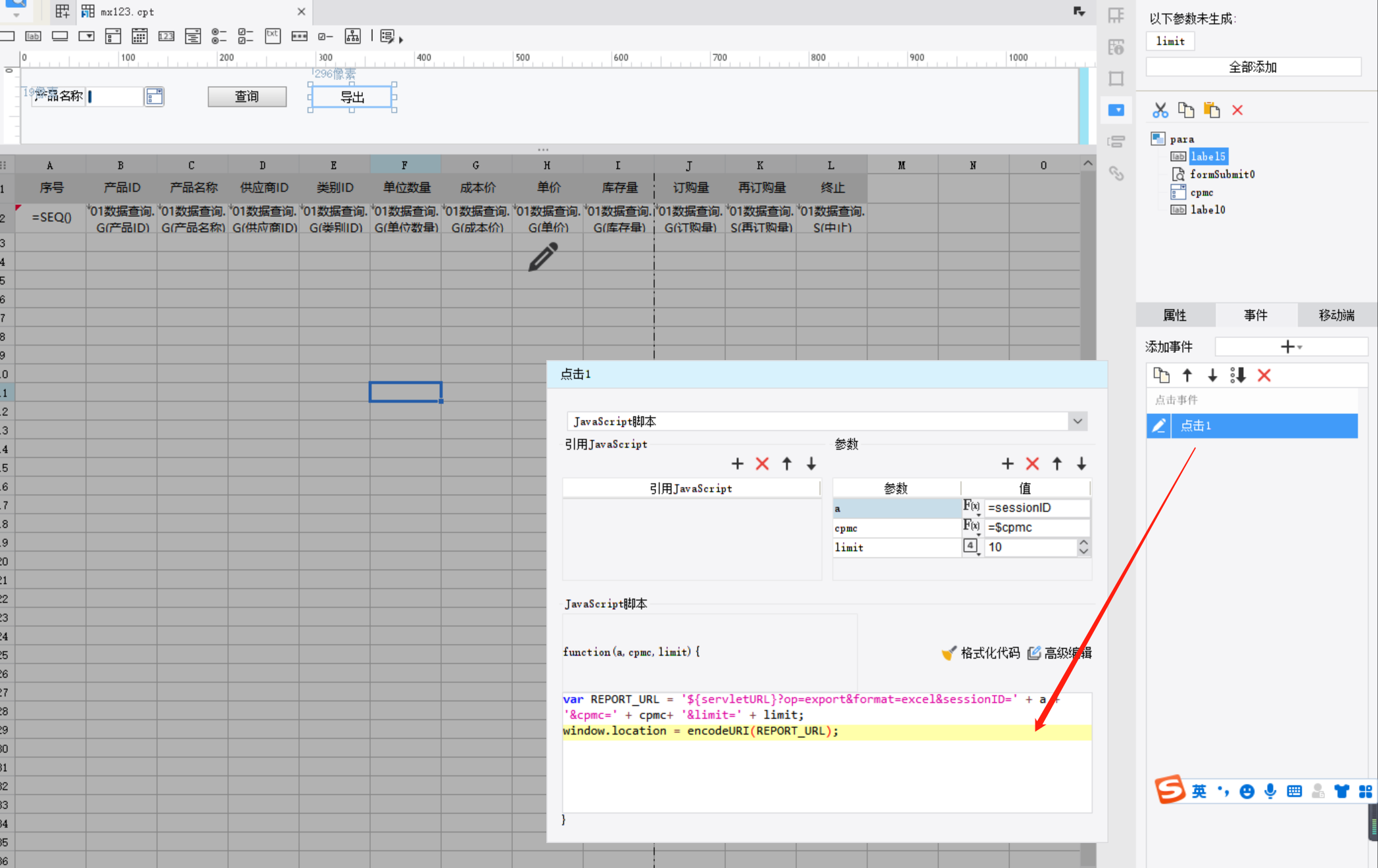Select cell A2 containing =SEQ()
Image resolution: width=1378 pixels, height=868 pixels.
[51, 217]
